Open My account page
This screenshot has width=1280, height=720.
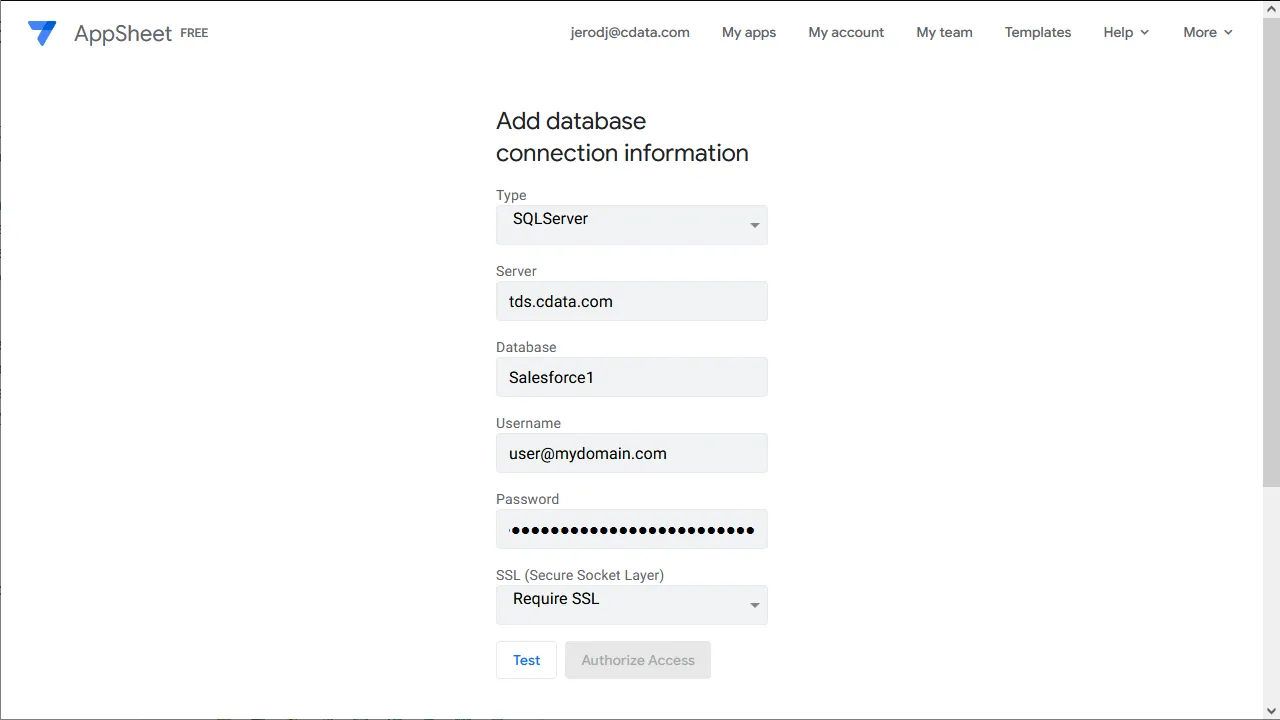[846, 32]
